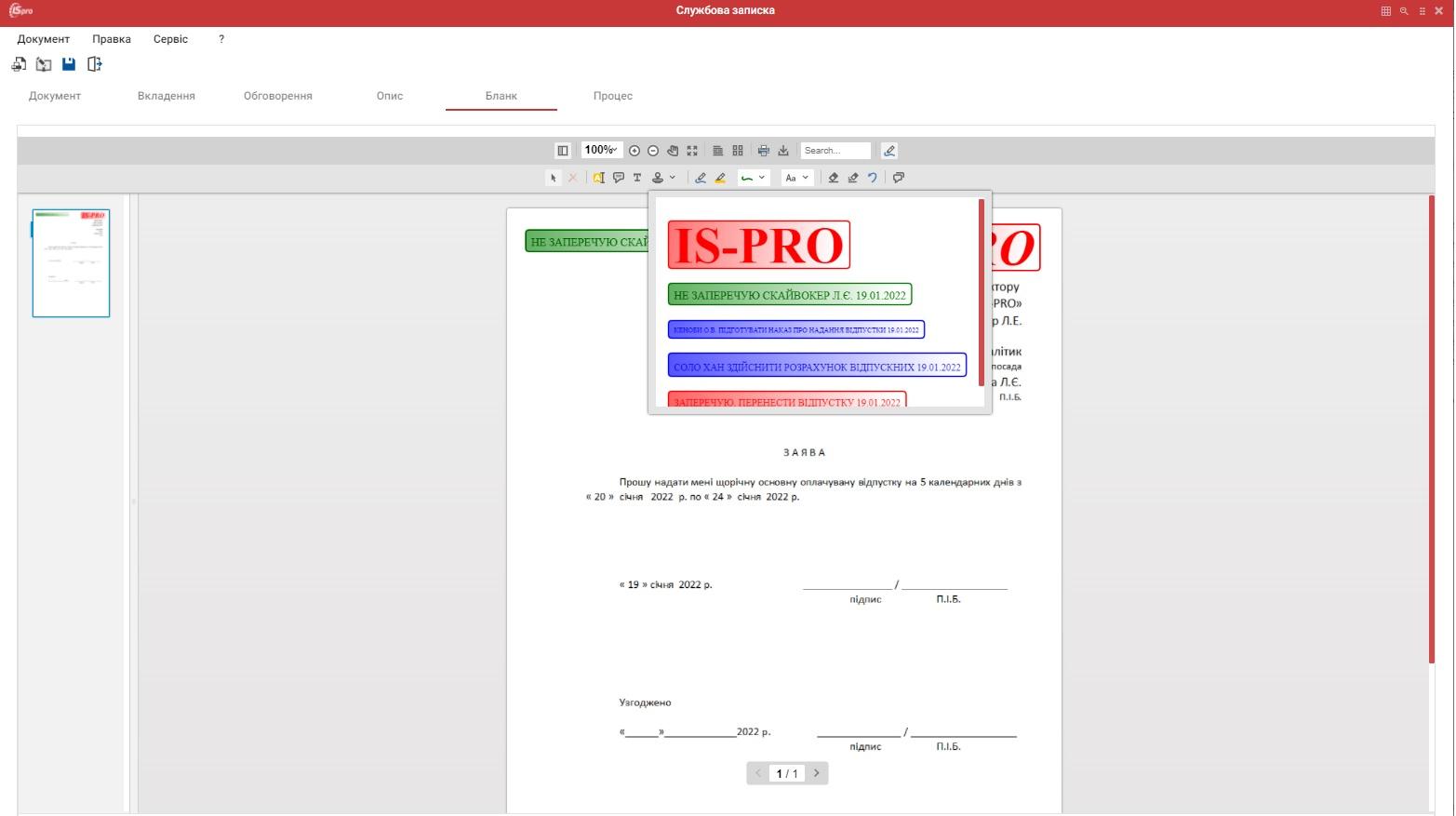The width and height of the screenshot is (1456, 816).
Task: Click the fullscreen arrows icon
Action: pyautogui.click(x=692, y=151)
